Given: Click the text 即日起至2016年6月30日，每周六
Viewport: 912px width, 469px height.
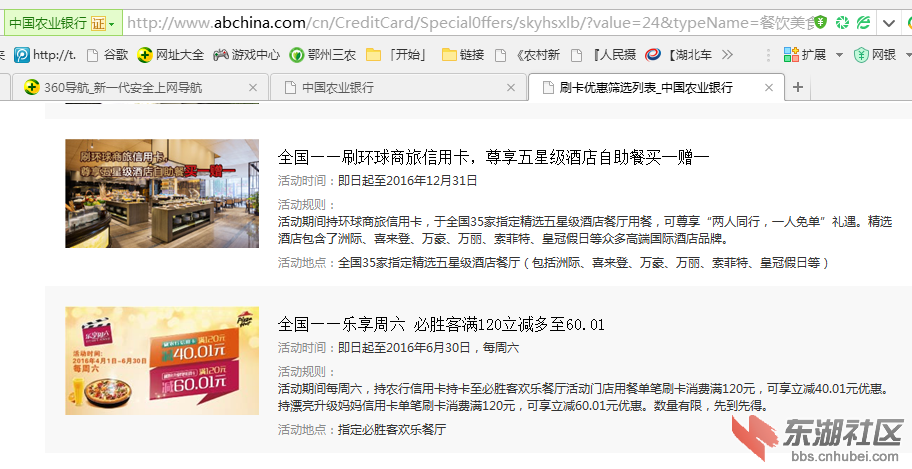Looking at the screenshot, I should [x=429, y=348].
